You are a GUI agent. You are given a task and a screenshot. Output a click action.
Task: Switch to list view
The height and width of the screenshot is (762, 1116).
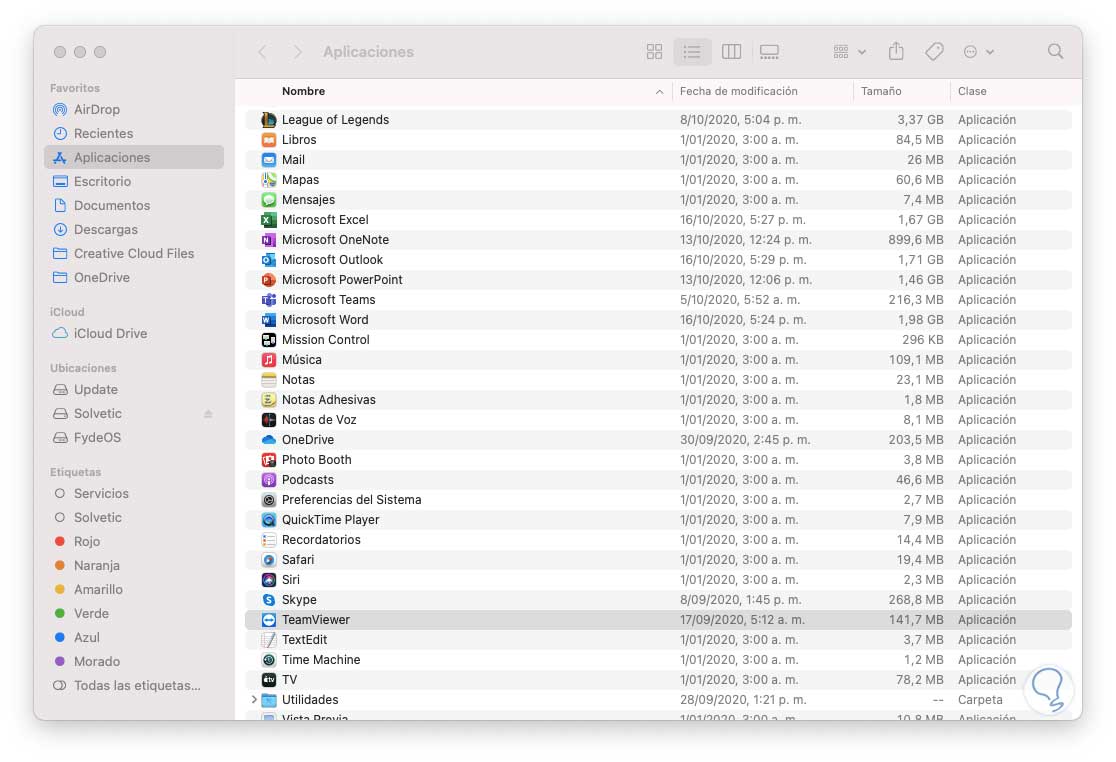692,52
